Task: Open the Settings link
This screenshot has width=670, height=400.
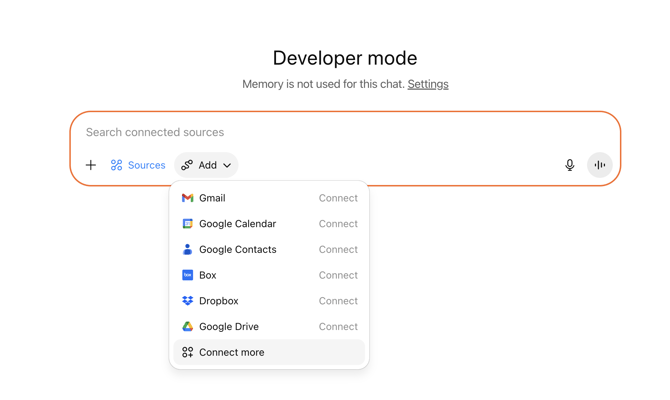Action: tap(428, 84)
